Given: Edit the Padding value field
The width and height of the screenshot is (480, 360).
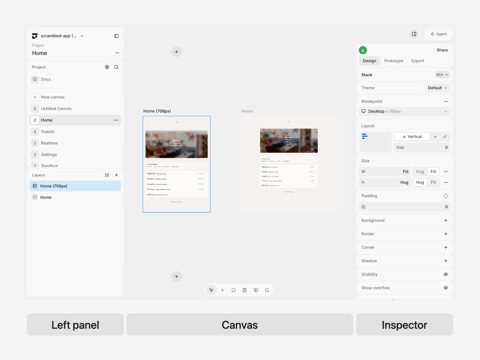Looking at the screenshot, I should 405,207.
